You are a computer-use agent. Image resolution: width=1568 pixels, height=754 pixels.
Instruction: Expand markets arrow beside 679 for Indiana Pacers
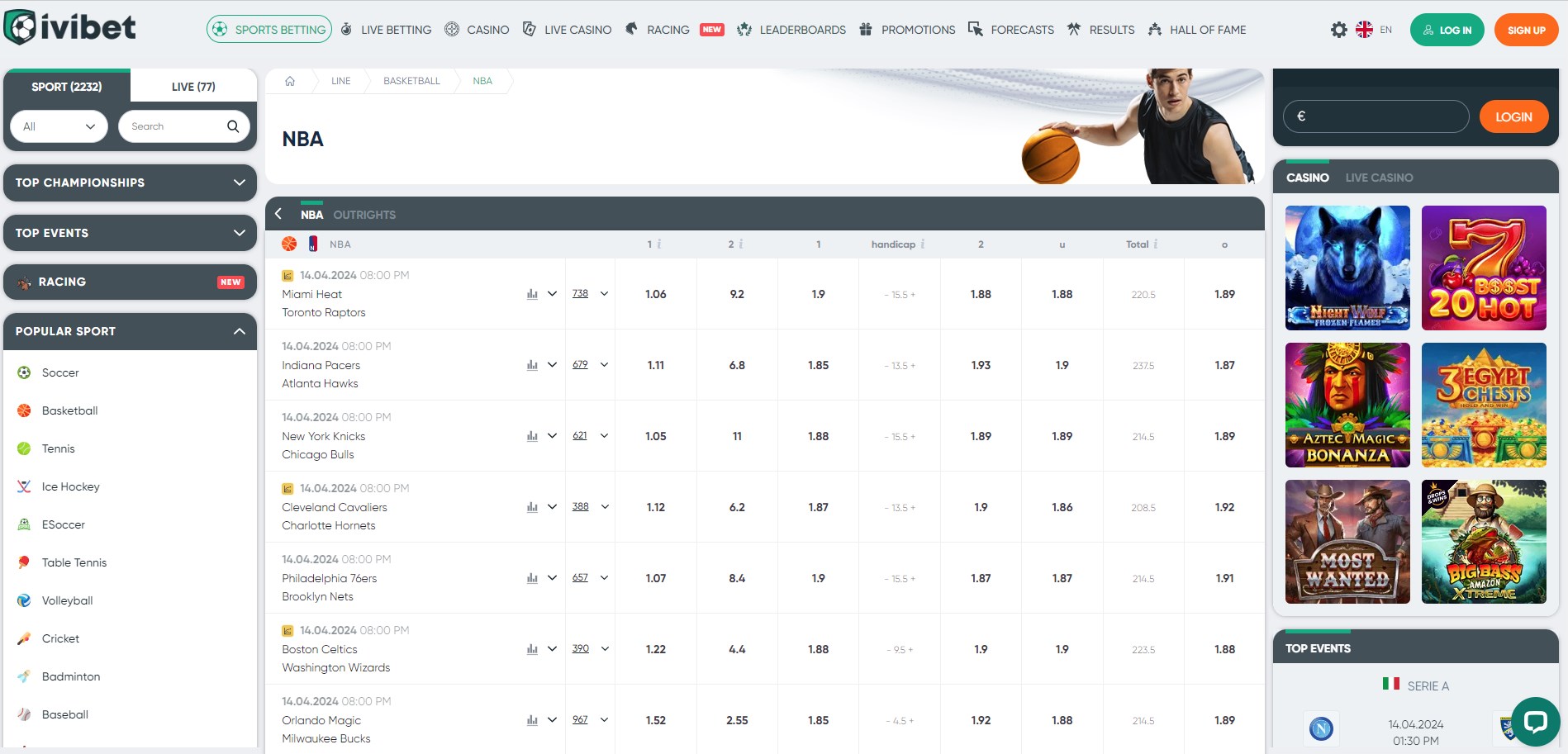[604, 365]
